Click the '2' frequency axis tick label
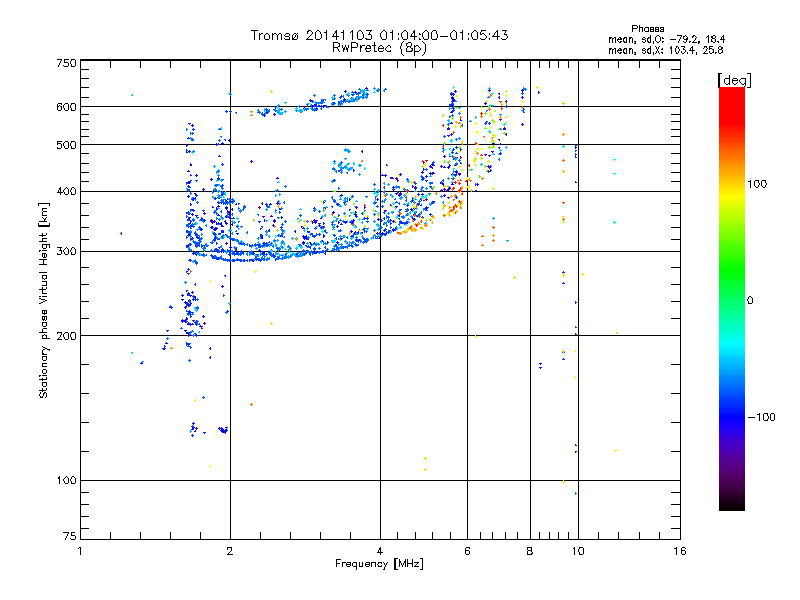 [230, 551]
